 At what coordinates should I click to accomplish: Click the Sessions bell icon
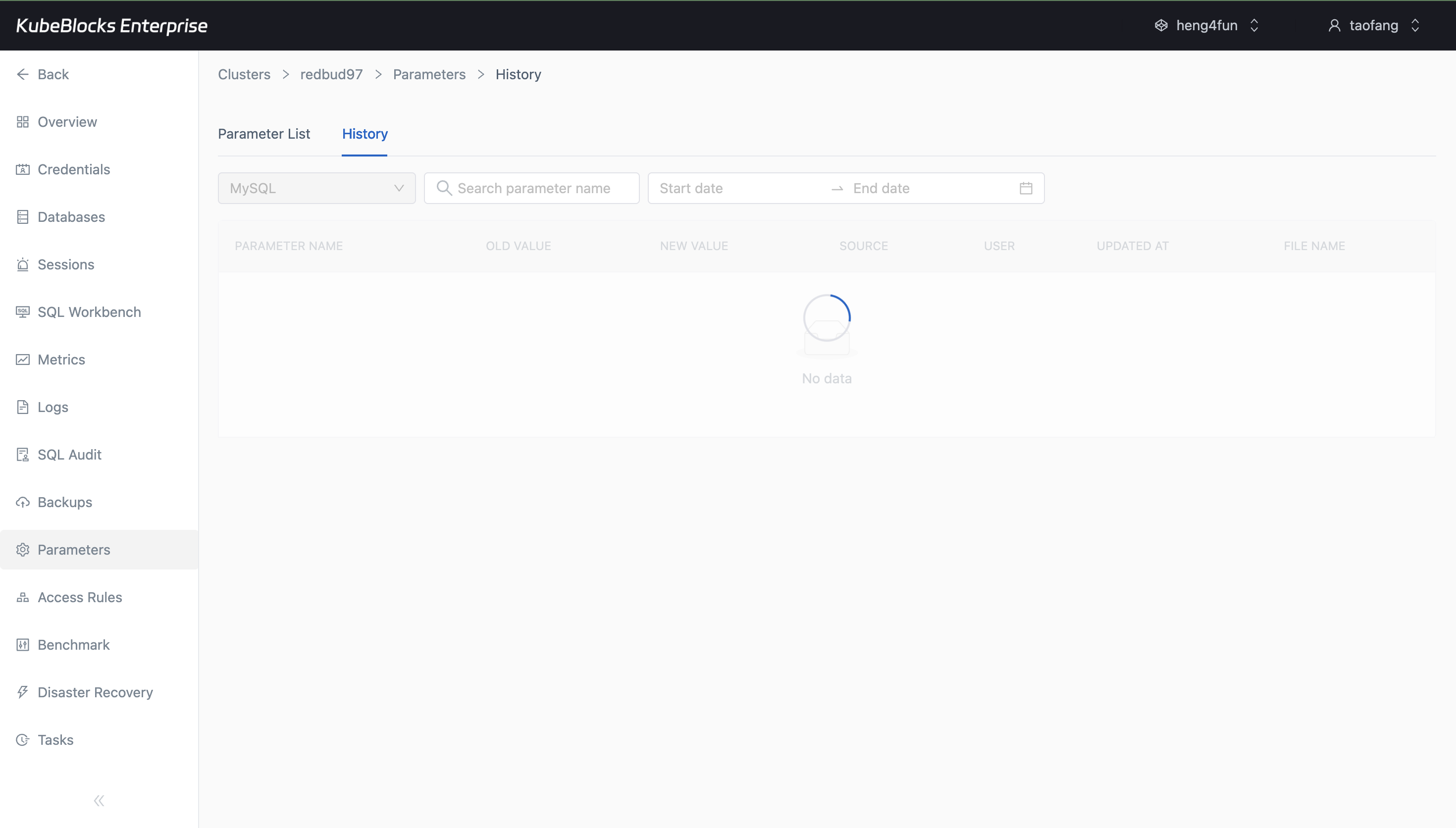(23, 264)
